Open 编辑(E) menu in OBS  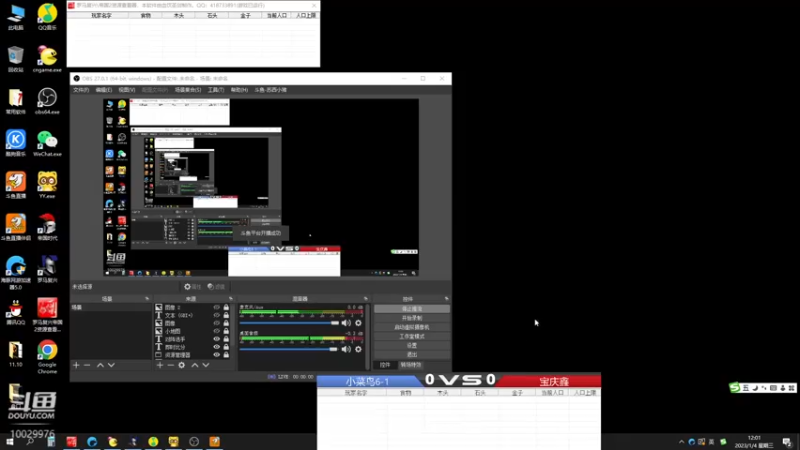pos(104,90)
